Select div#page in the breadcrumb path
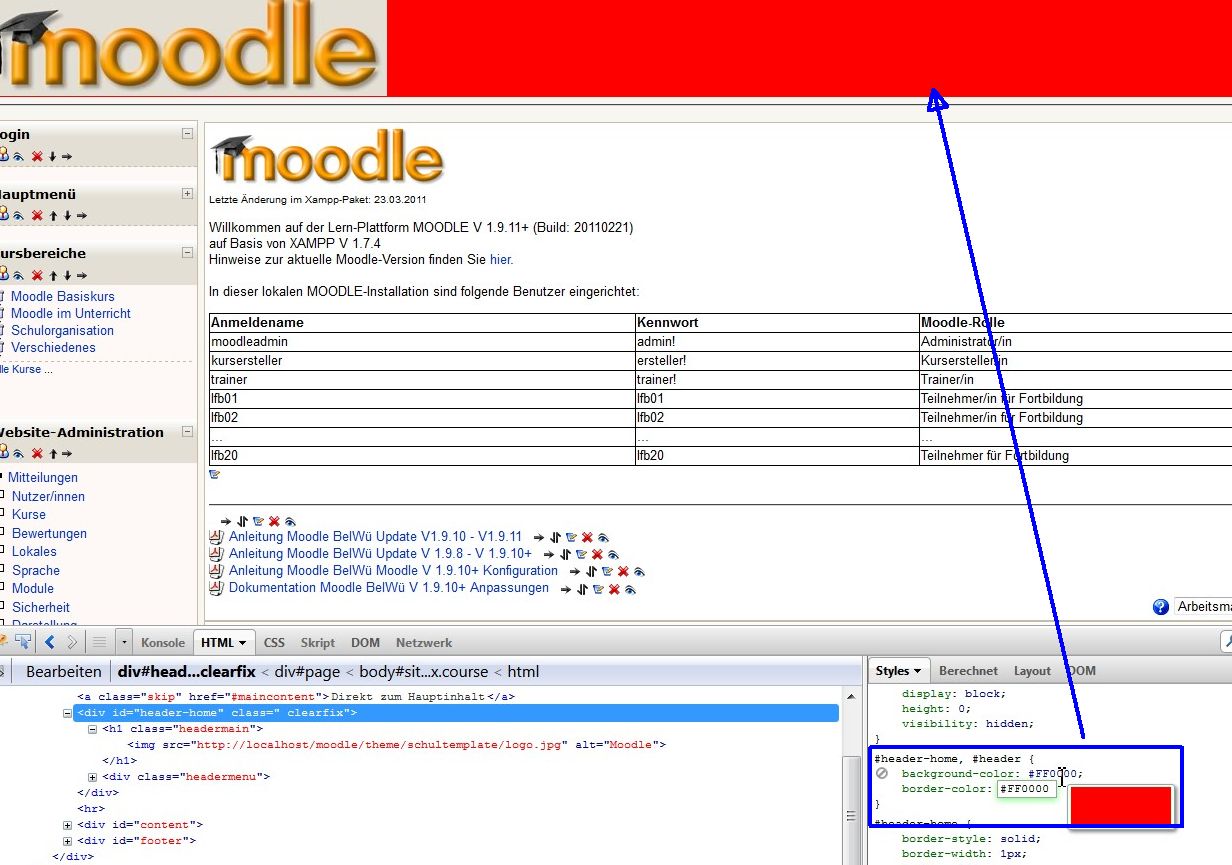The height and width of the screenshot is (865, 1232). 305,672
